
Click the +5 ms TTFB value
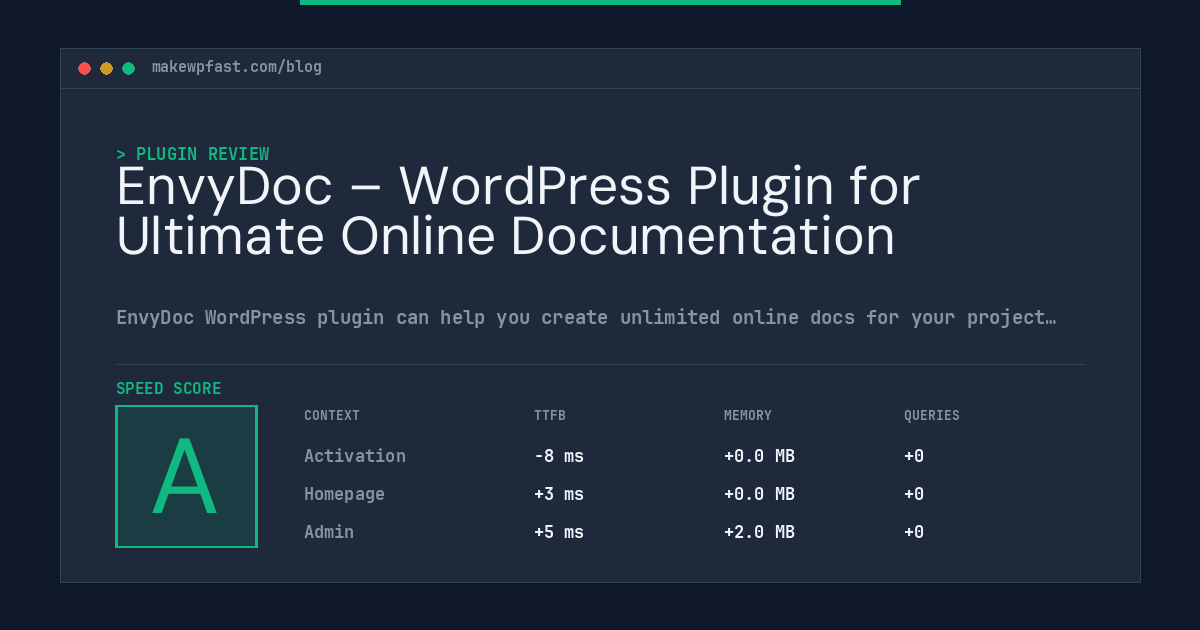coord(559,532)
